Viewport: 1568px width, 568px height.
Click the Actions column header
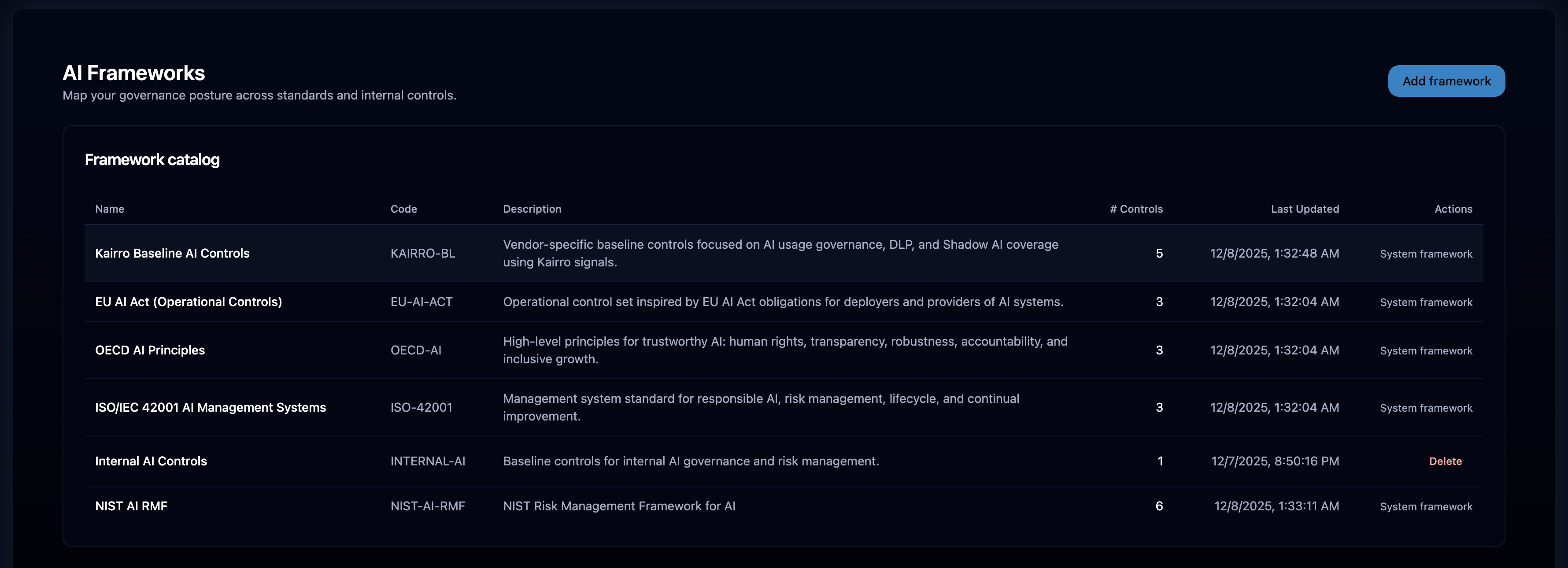click(x=1453, y=209)
